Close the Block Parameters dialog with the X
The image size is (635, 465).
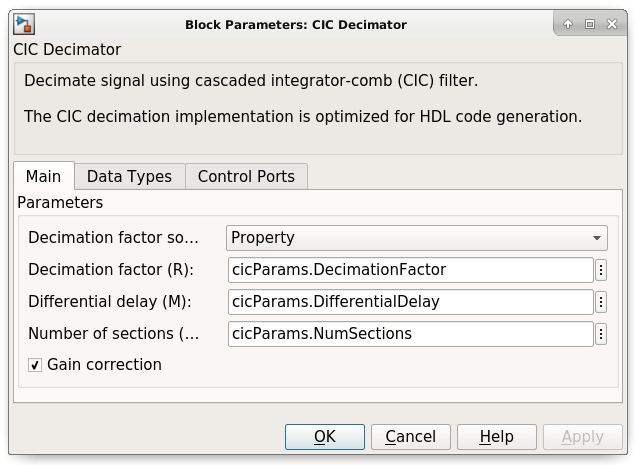pos(612,24)
